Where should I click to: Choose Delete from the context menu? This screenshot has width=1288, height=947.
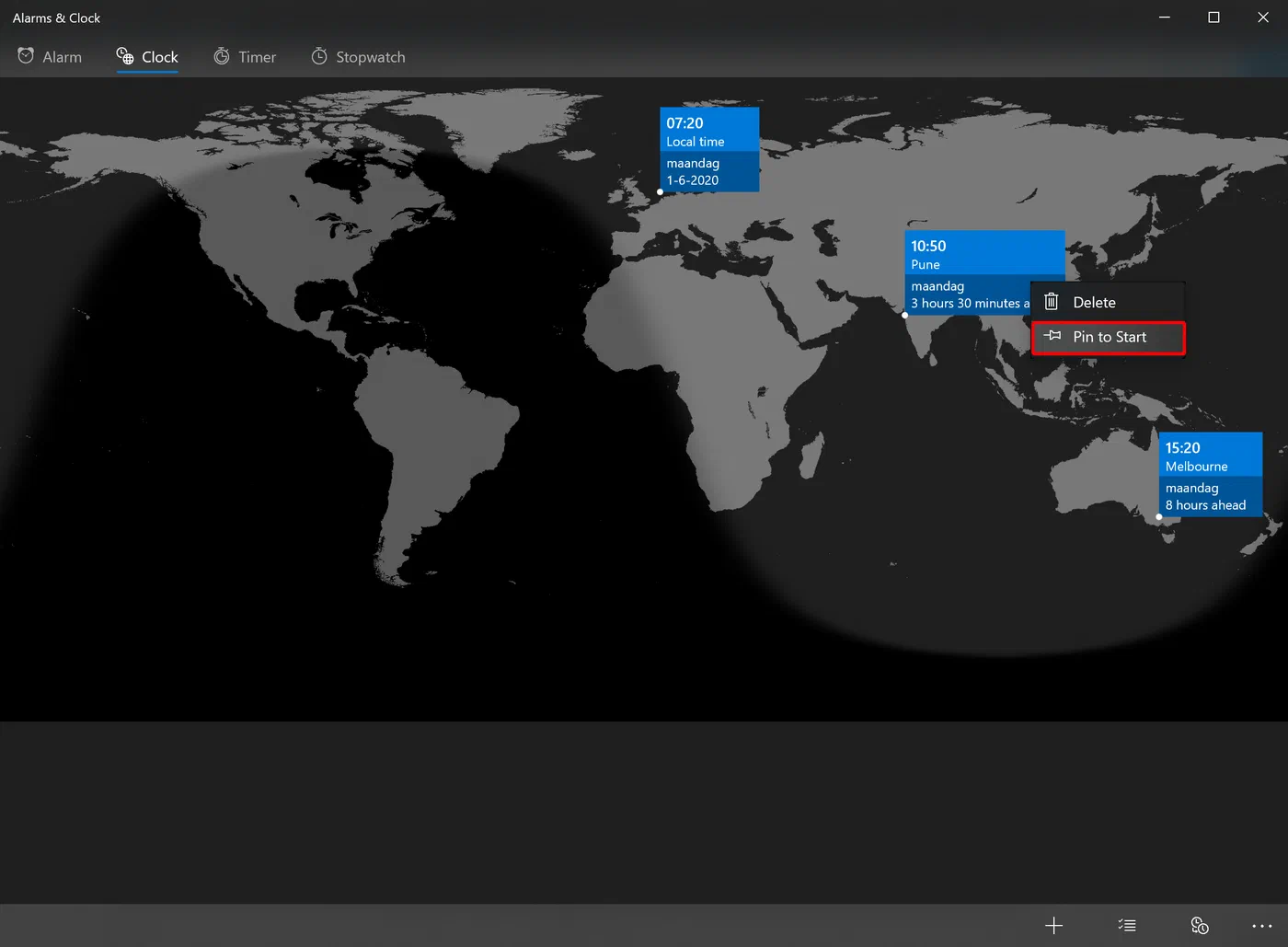1108,303
